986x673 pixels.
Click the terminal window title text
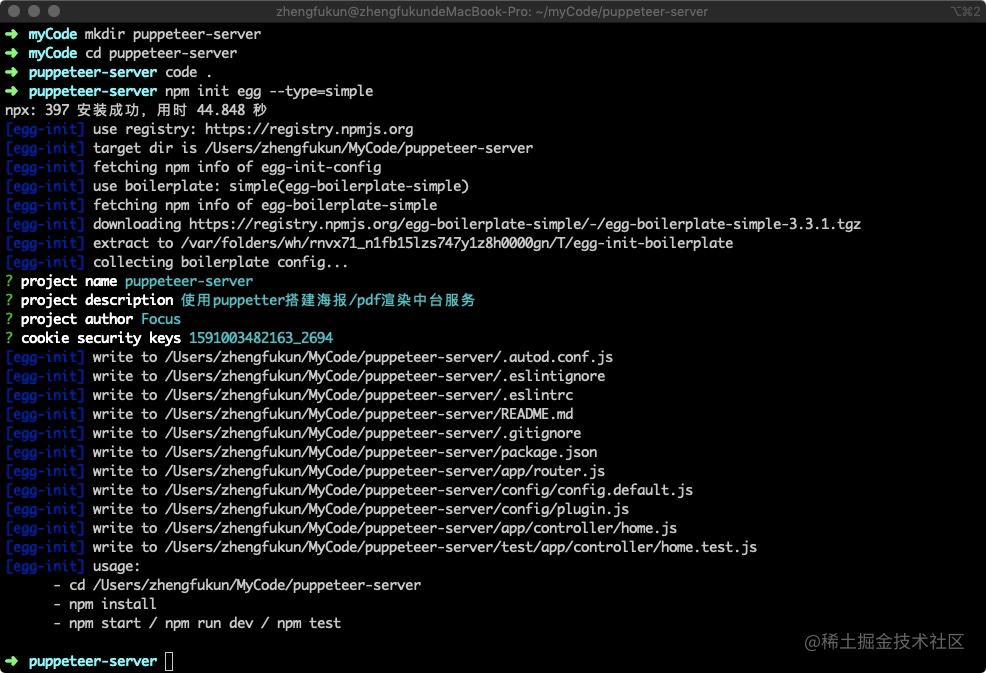pyautogui.click(x=492, y=11)
